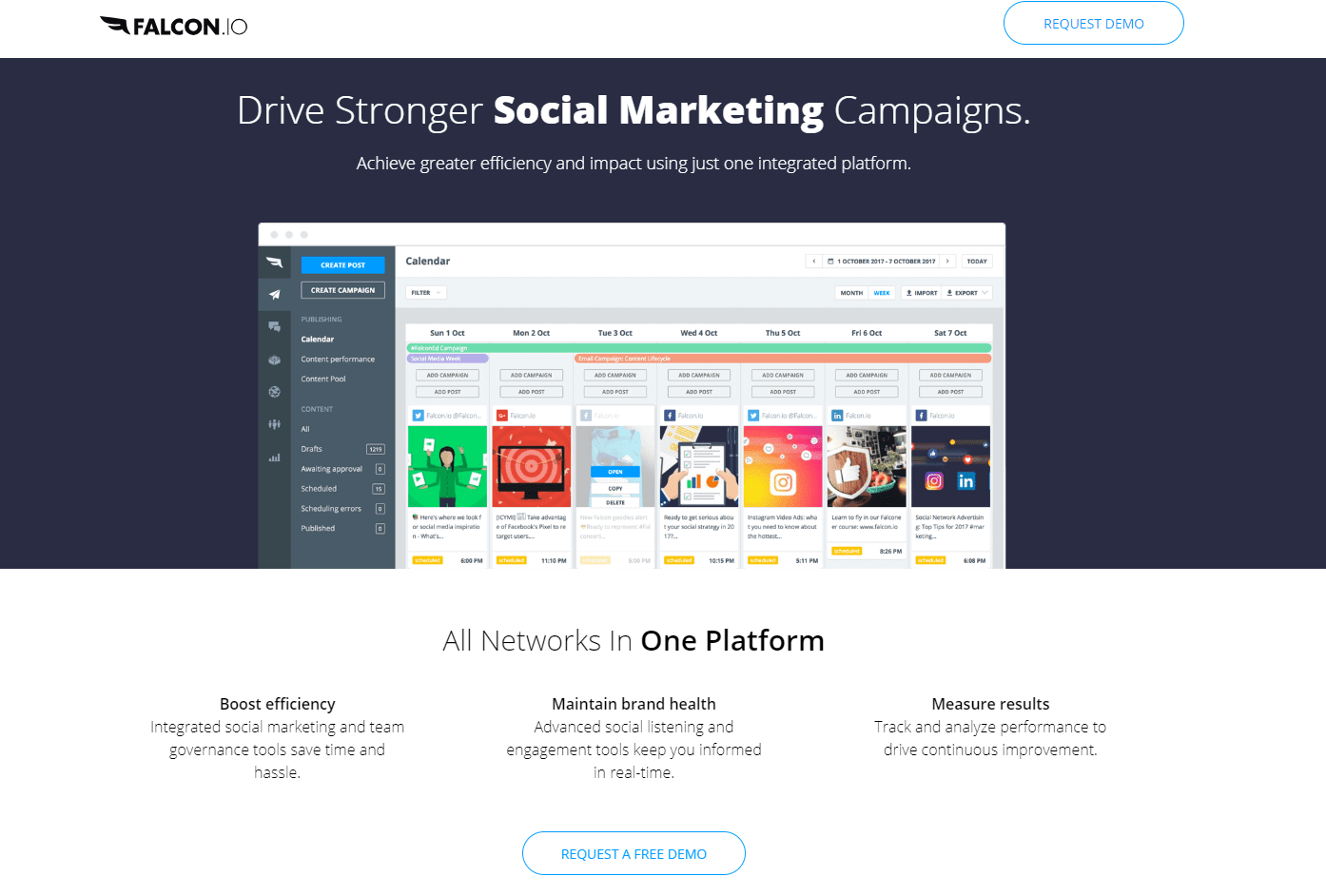
Task: Open the thumbs-up shield post thumbnail
Action: click(867, 466)
